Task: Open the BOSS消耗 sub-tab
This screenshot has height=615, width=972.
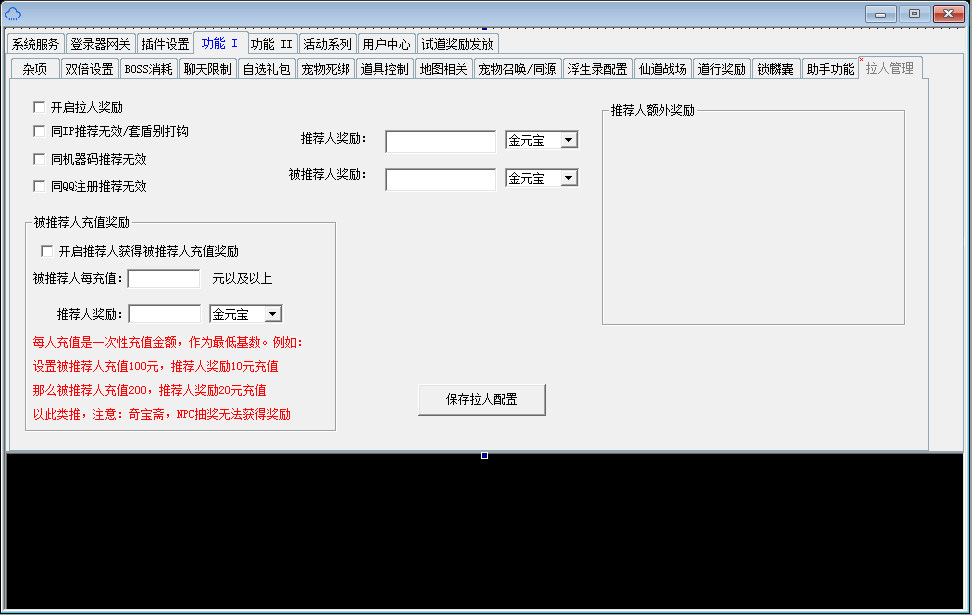Action: [x=148, y=69]
